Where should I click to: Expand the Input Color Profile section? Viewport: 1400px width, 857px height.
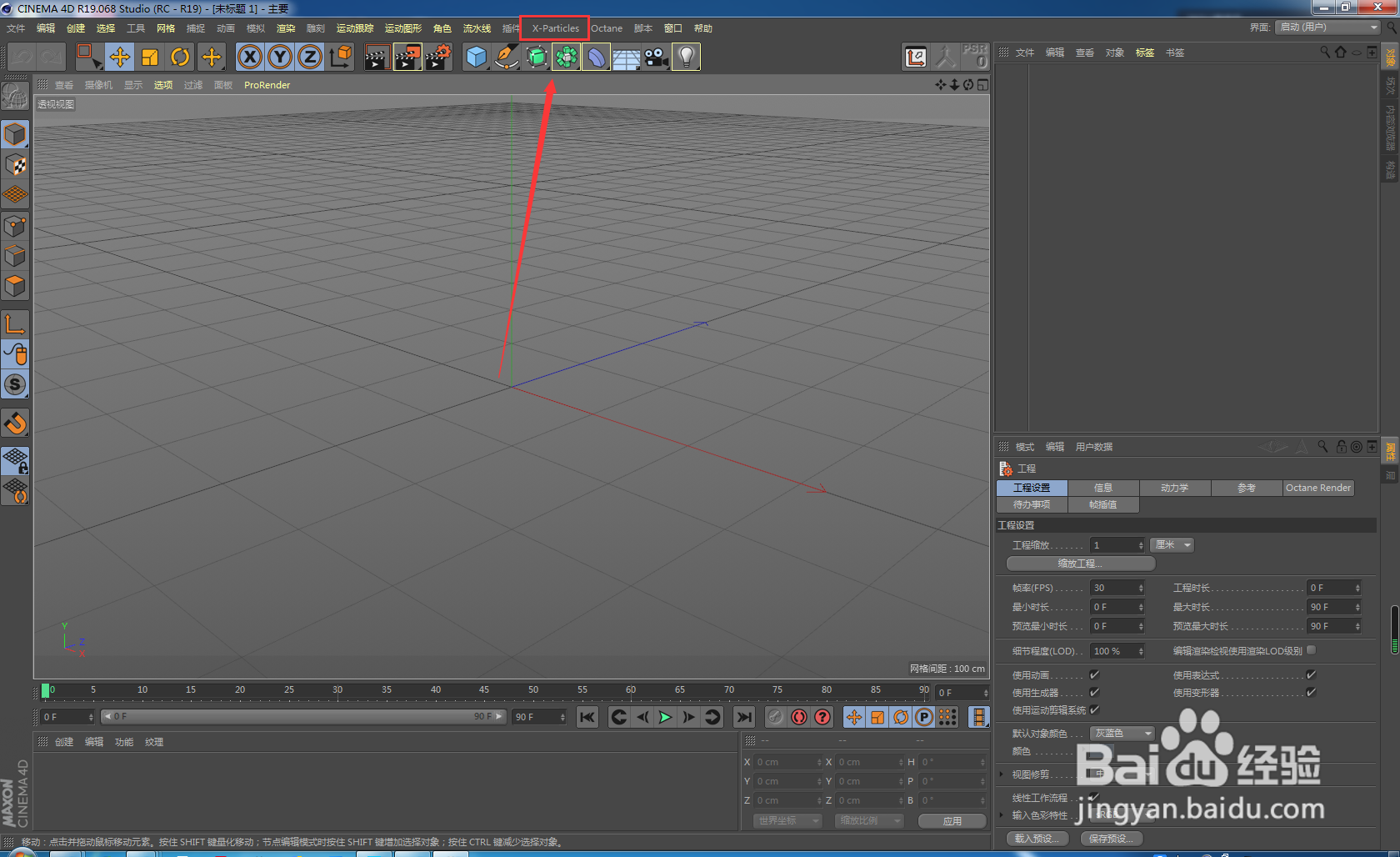pos(1002,815)
